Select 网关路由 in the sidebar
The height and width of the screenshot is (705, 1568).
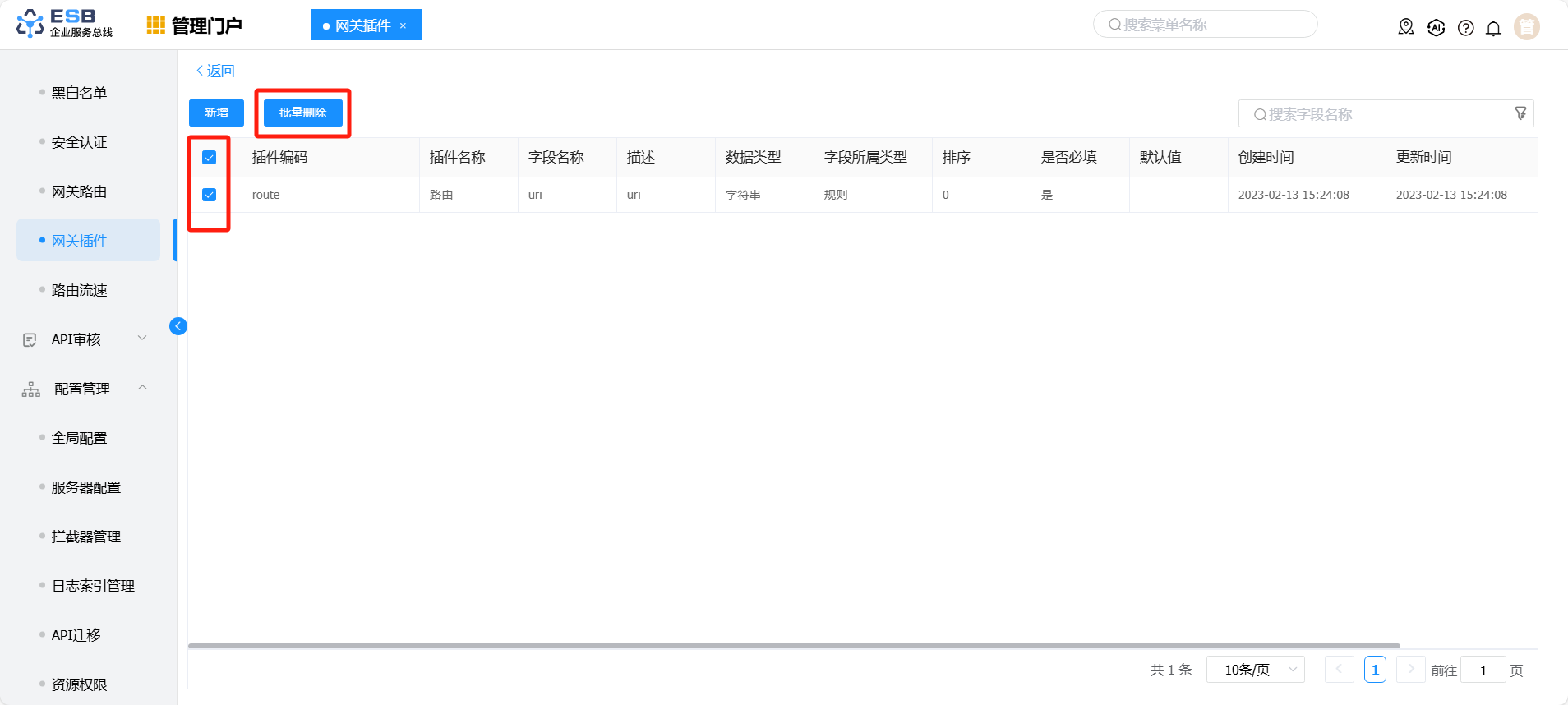click(79, 191)
